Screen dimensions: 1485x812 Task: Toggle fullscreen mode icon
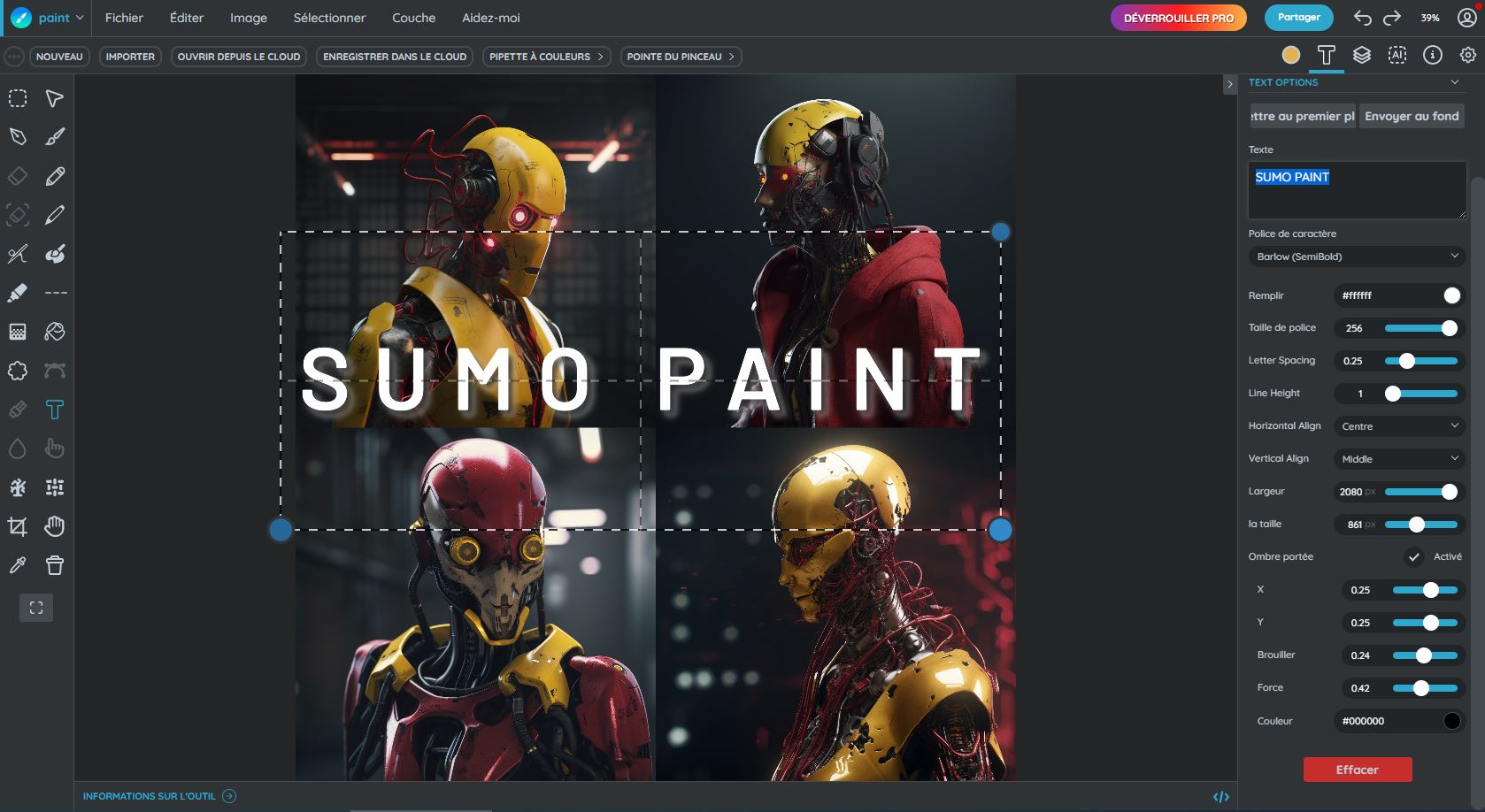coord(36,608)
